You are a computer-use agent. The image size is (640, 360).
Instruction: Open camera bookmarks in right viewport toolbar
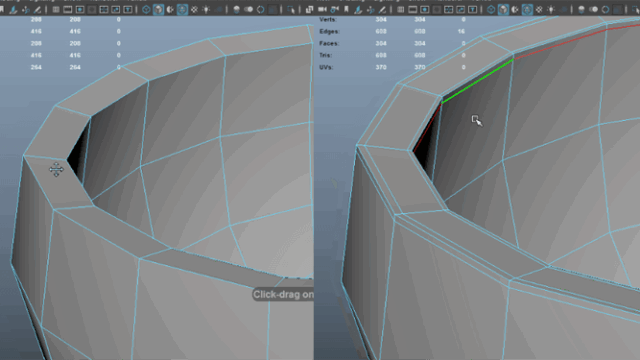point(346,9)
